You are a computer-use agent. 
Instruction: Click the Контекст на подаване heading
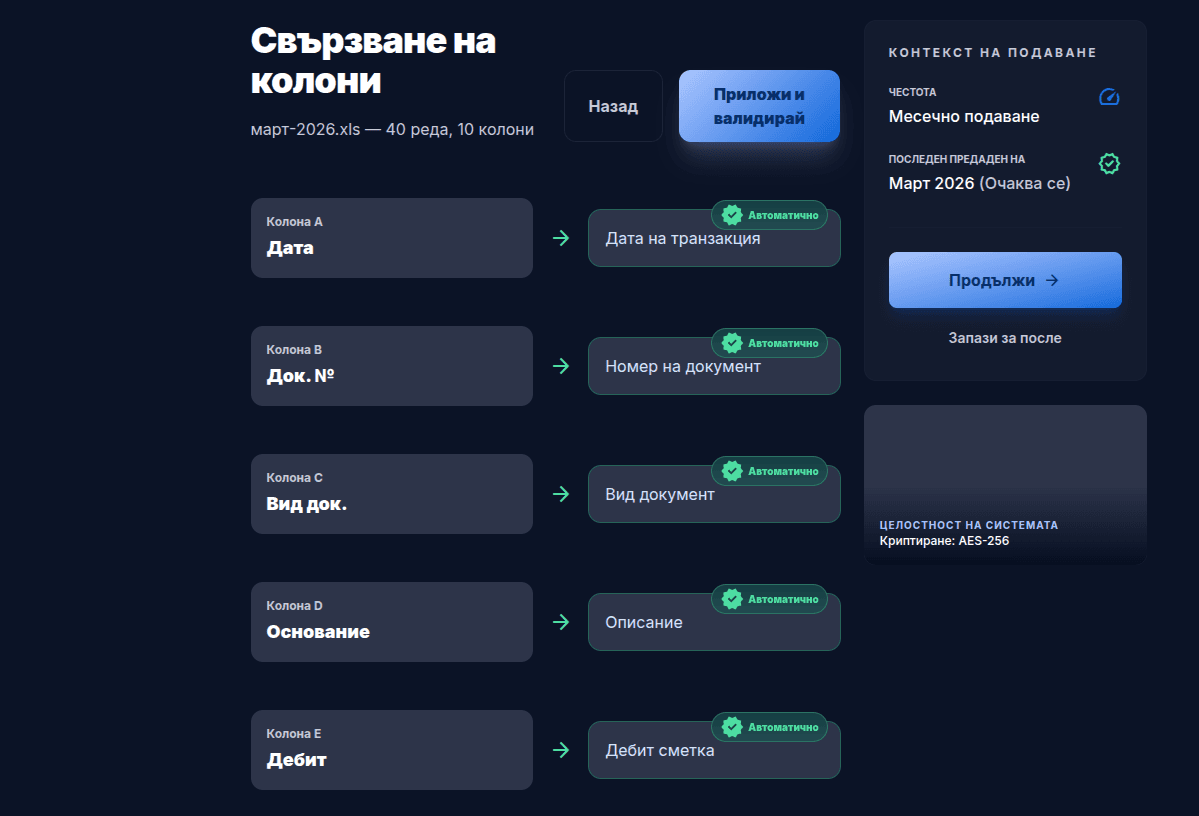[993, 53]
